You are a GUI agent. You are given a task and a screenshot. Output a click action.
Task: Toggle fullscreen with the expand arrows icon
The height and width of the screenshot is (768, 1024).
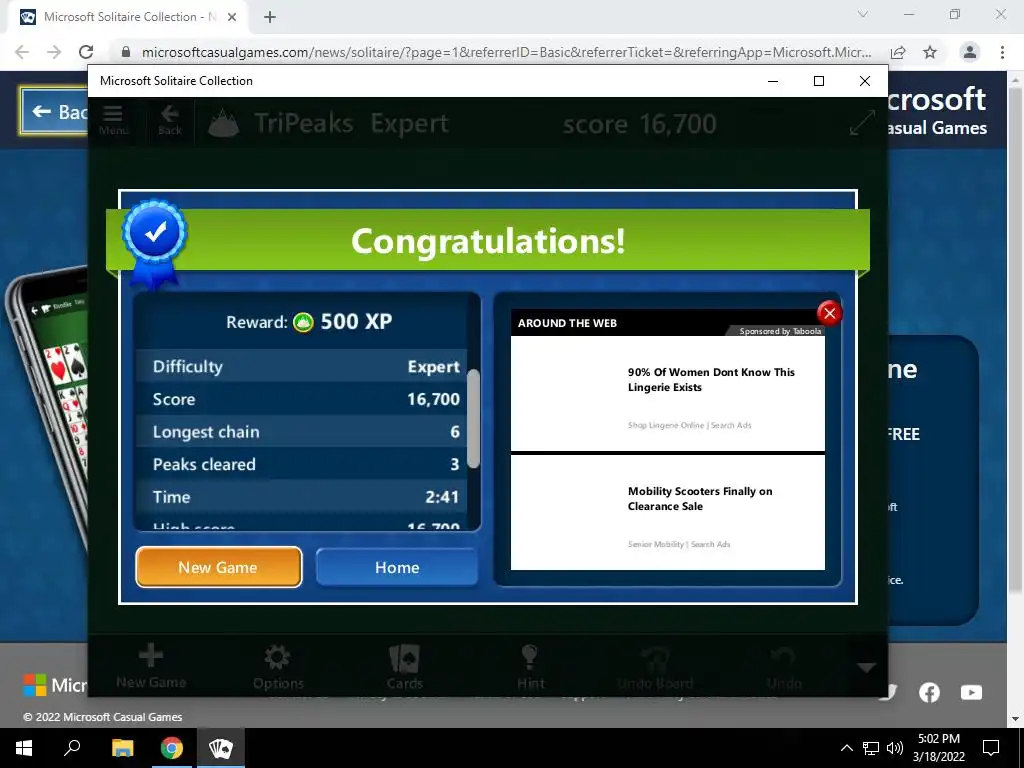click(x=862, y=122)
